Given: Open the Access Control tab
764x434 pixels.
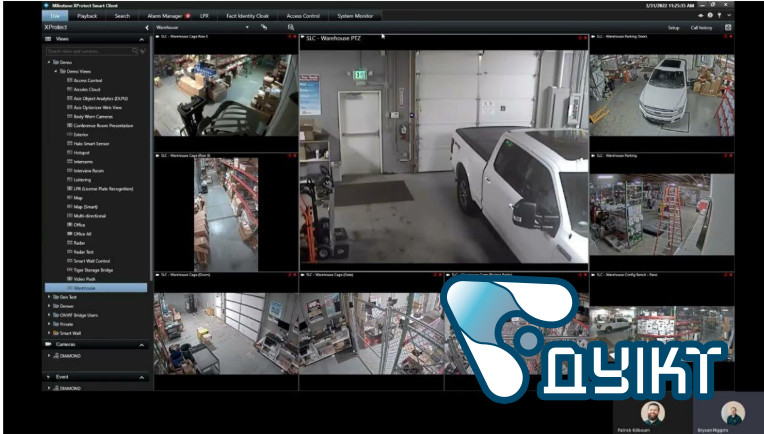Looking at the screenshot, I should [x=303, y=16].
